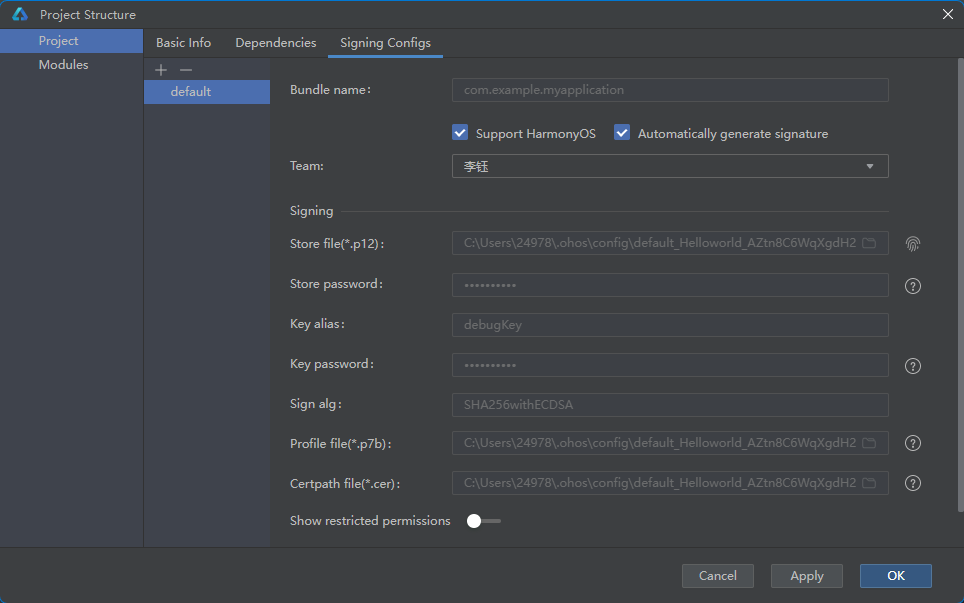Open help icon for Store password
The height and width of the screenshot is (603, 964).
click(x=913, y=286)
